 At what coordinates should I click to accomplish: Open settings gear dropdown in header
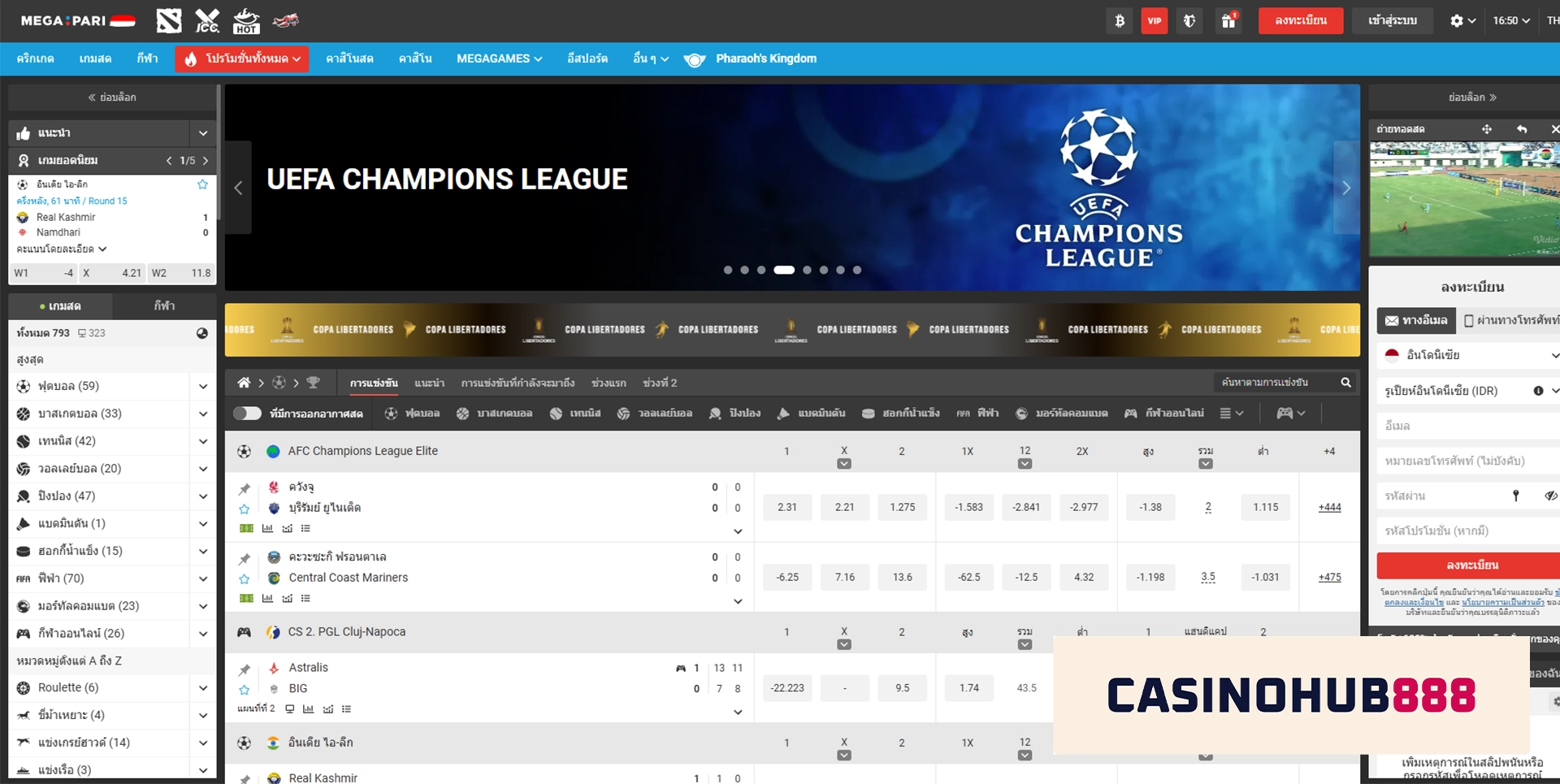coord(1462,21)
